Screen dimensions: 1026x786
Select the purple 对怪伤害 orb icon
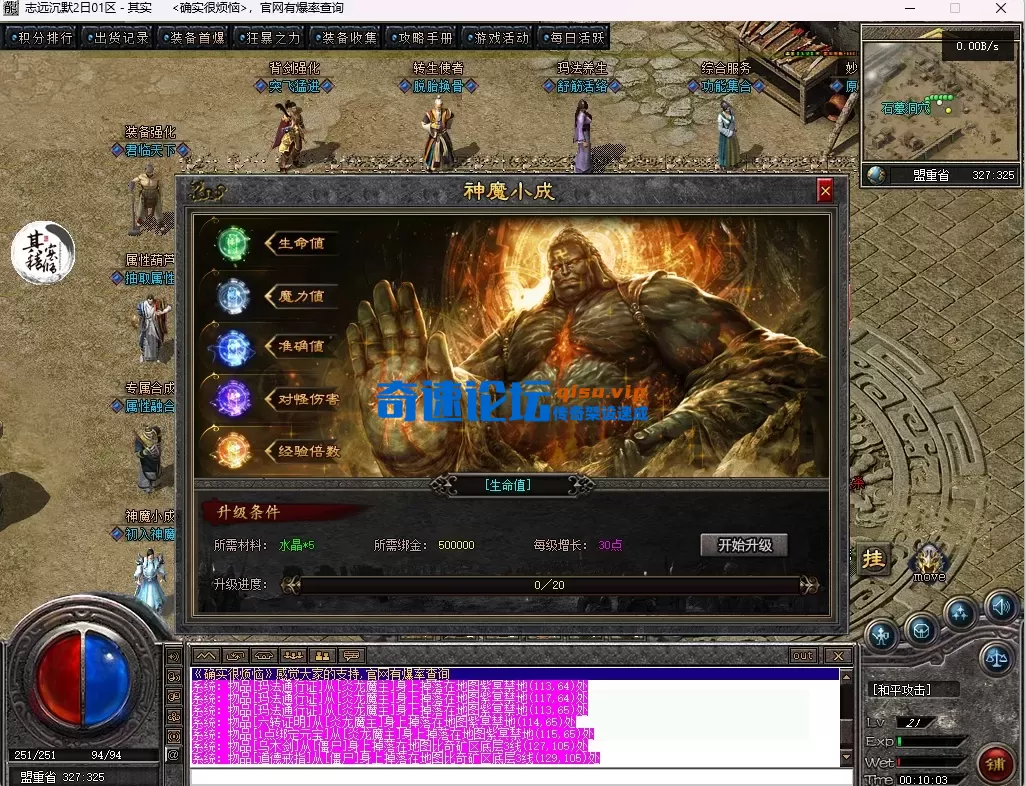233,399
